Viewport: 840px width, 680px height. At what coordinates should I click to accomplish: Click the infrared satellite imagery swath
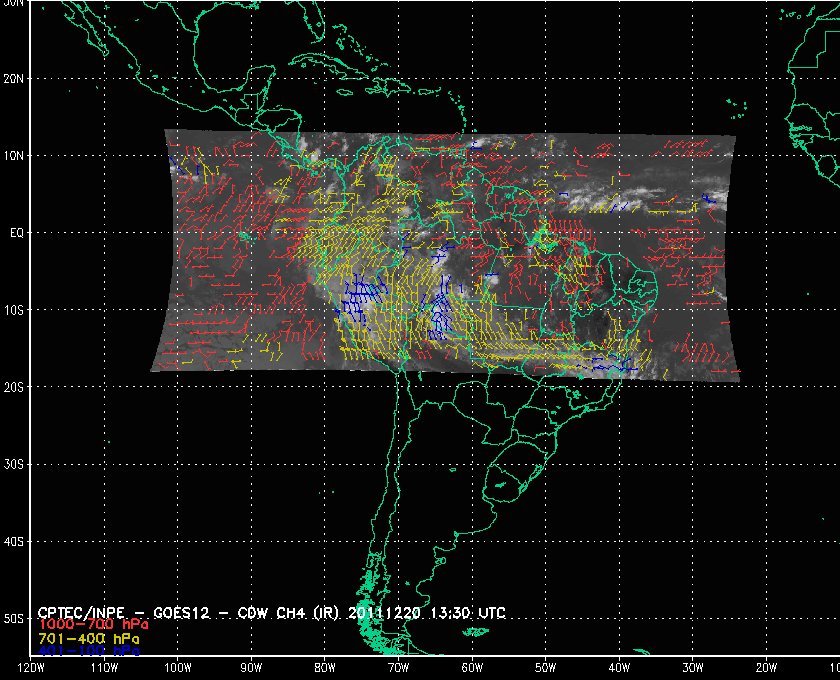[445, 256]
